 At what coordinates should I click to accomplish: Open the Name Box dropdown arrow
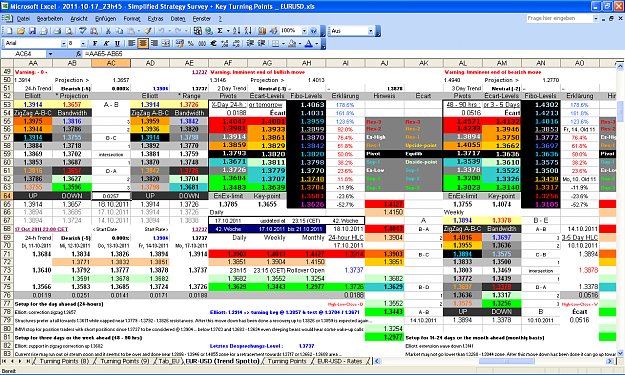coord(50,54)
